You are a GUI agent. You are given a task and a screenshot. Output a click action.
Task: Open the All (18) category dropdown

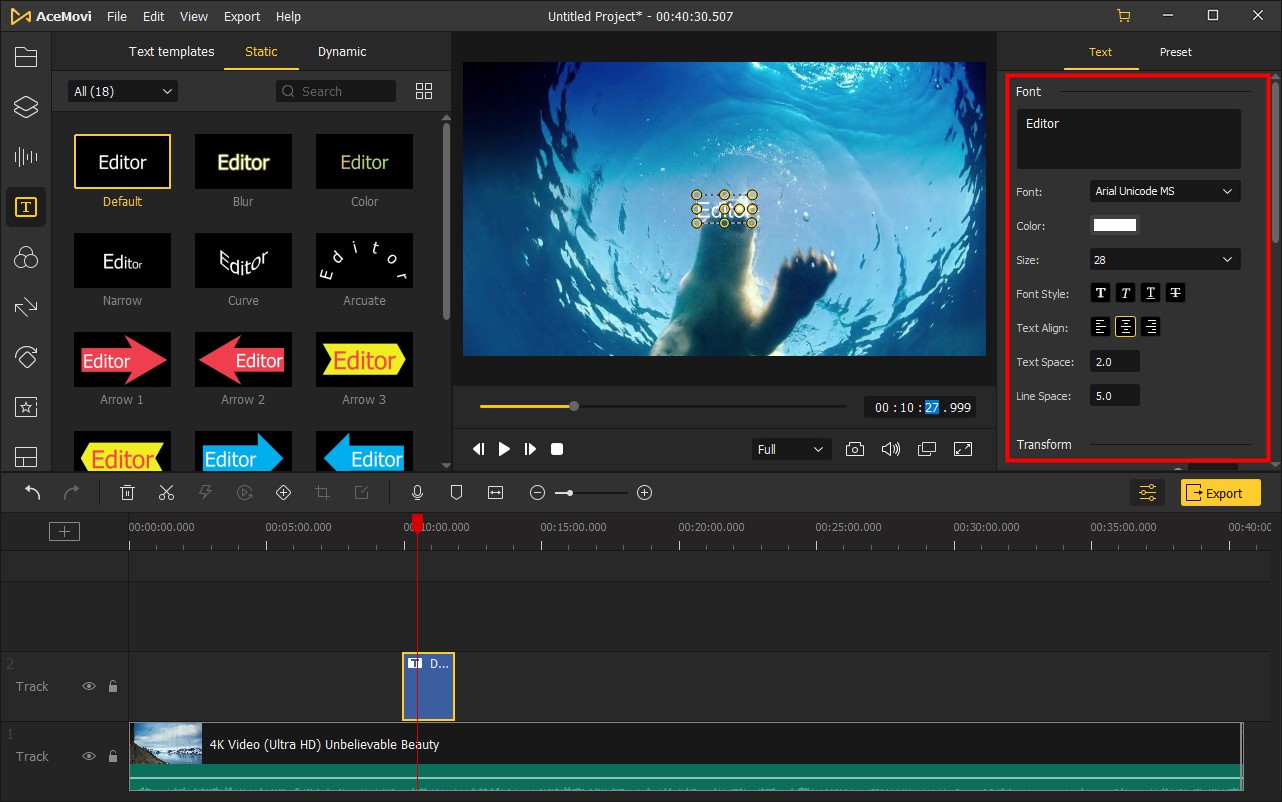pyautogui.click(x=123, y=91)
